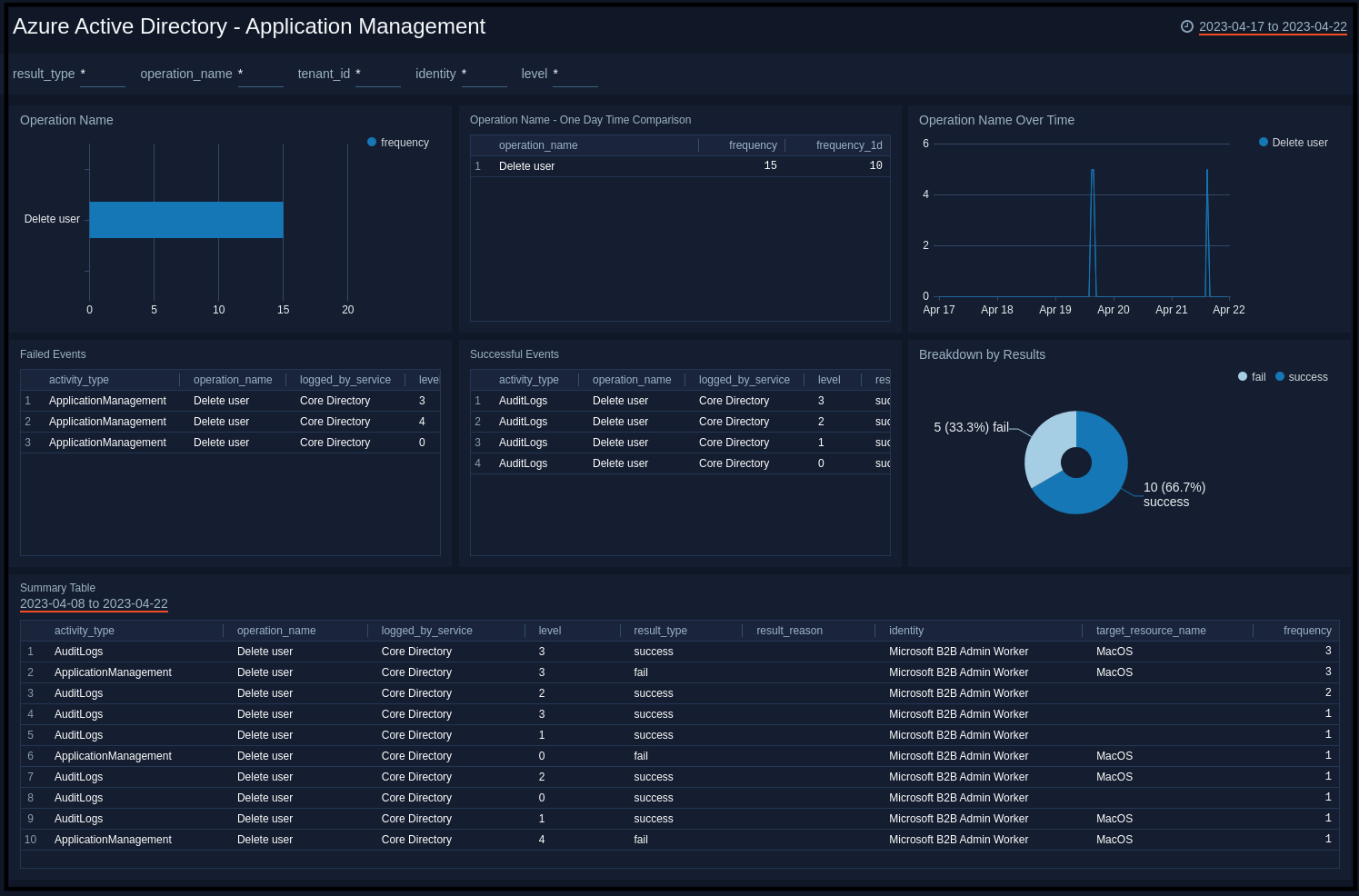
Task: Select Successful Events row 4 AuditLogs cell
Action: (523, 463)
